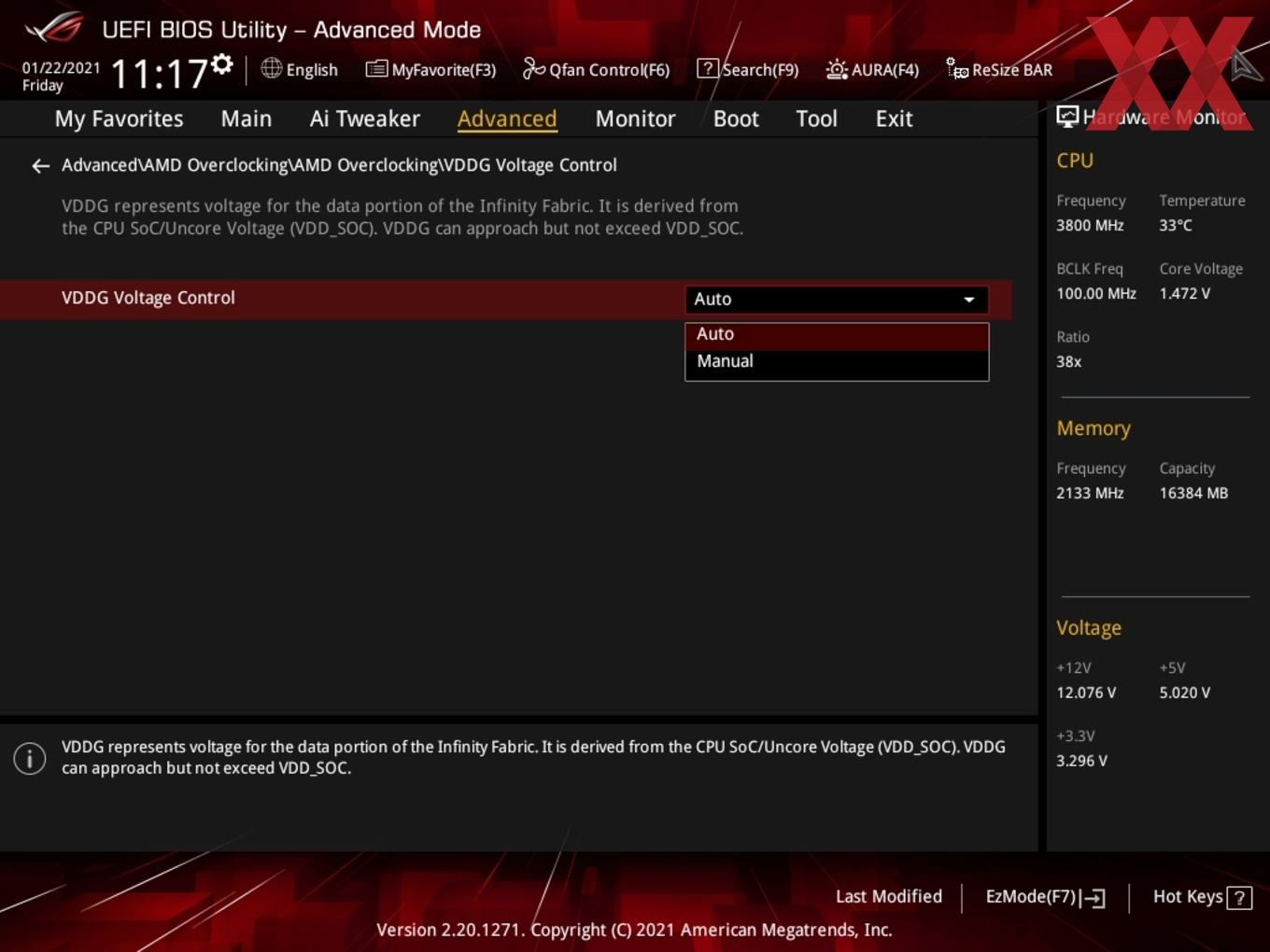
Task: Click the settings gear next to the clock
Action: 221,64
